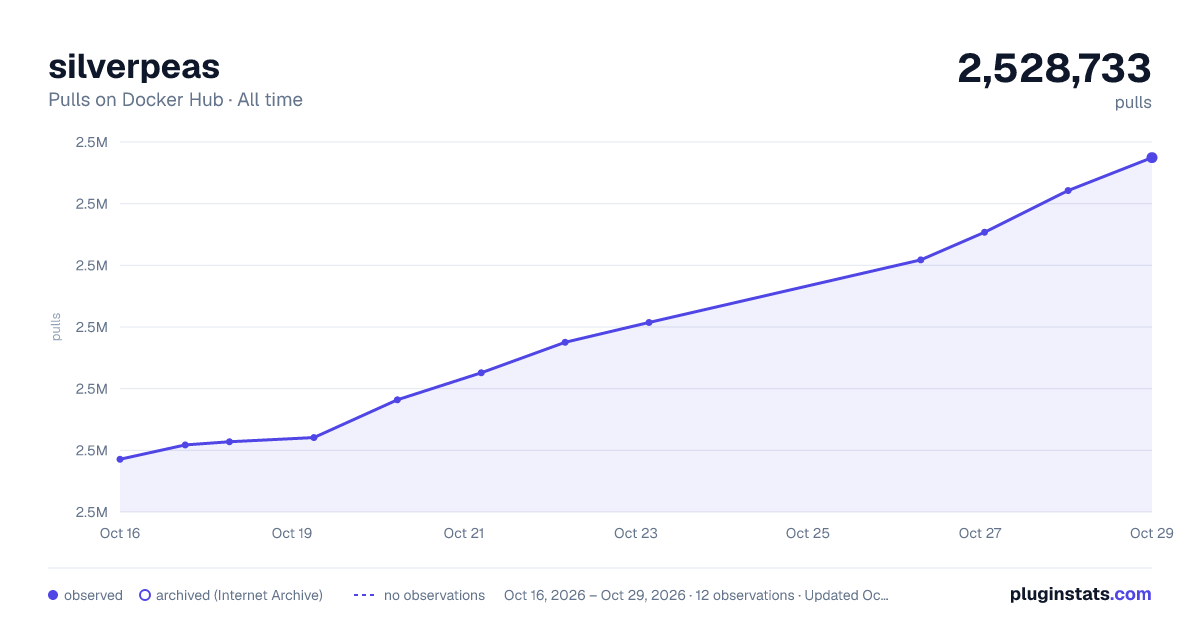1200x630 pixels.
Task: Click the dashed no-observations legend line
Action: pyautogui.click(x=364, y=595)
